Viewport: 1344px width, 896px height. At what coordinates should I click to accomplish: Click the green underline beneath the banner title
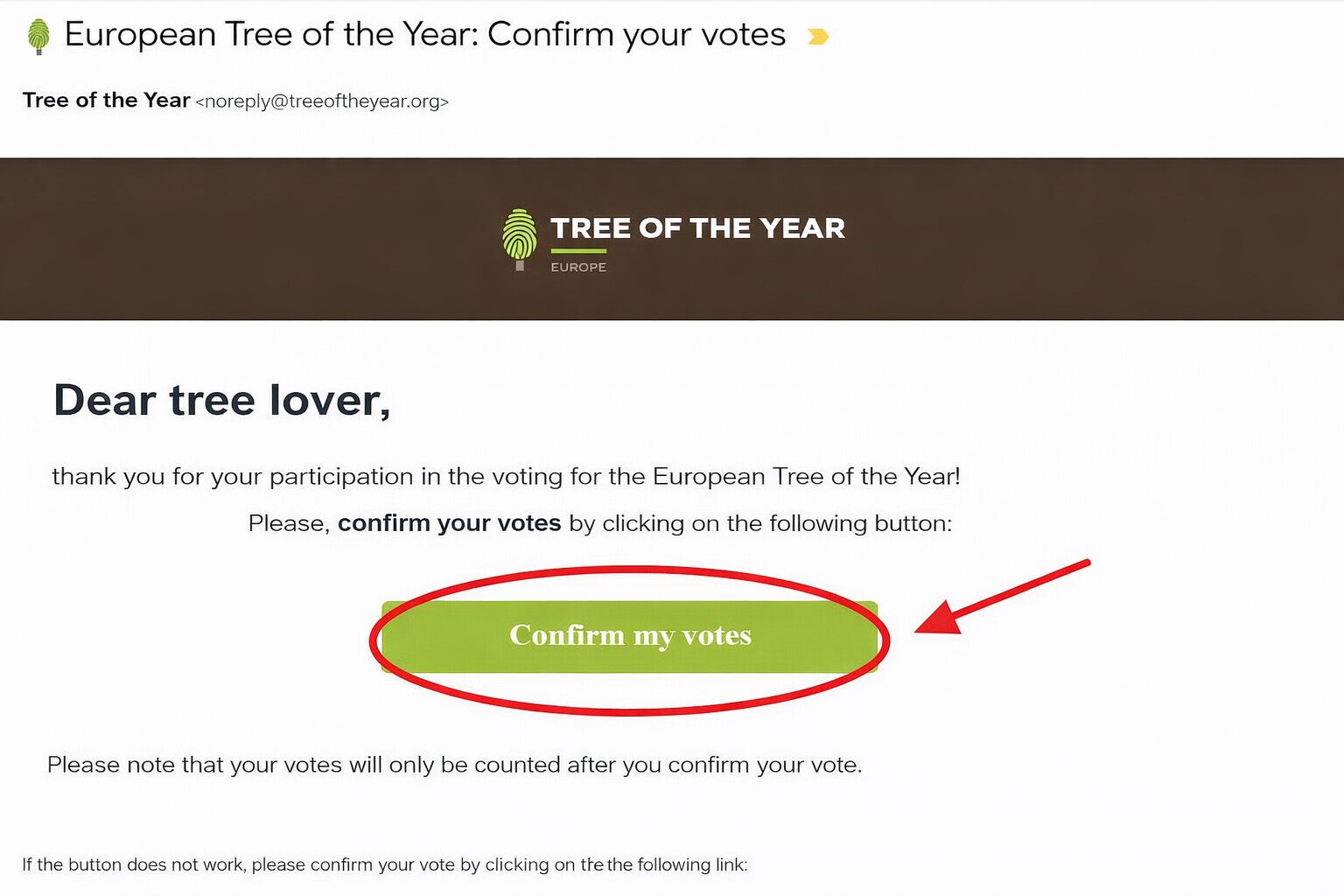(578, 251)
